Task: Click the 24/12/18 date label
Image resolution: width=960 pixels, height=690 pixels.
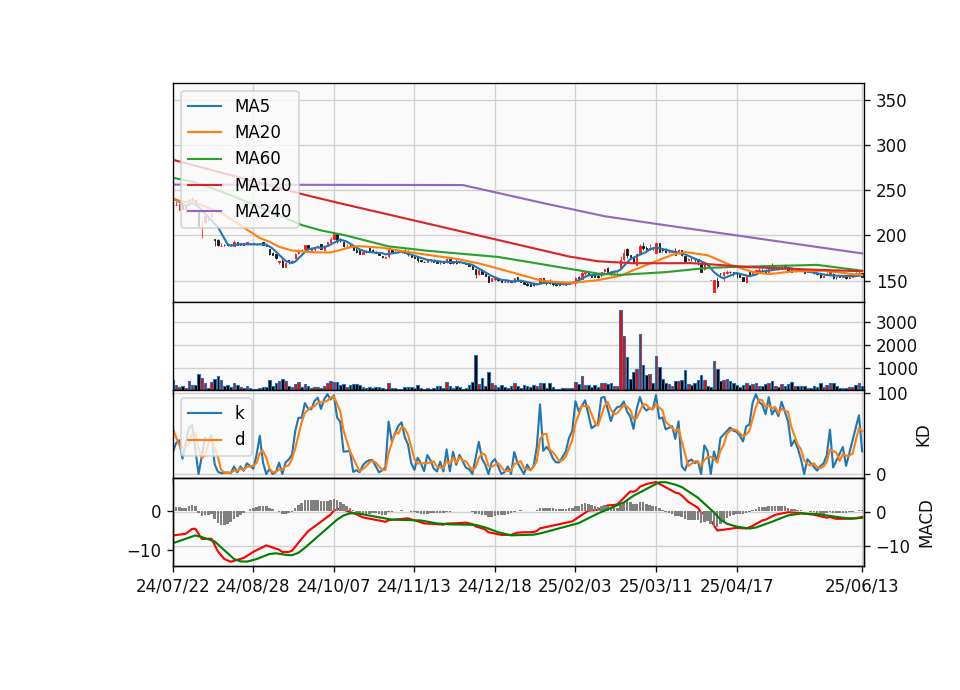Action: coord(495,586)
